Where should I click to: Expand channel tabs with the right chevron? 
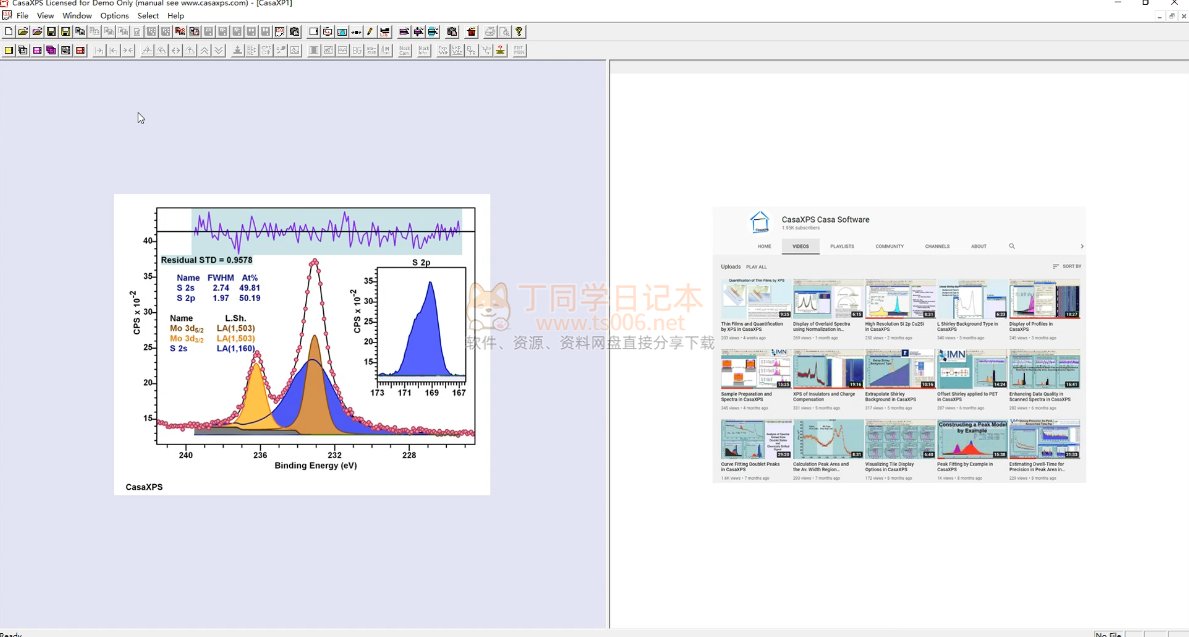click(1081, 246)
